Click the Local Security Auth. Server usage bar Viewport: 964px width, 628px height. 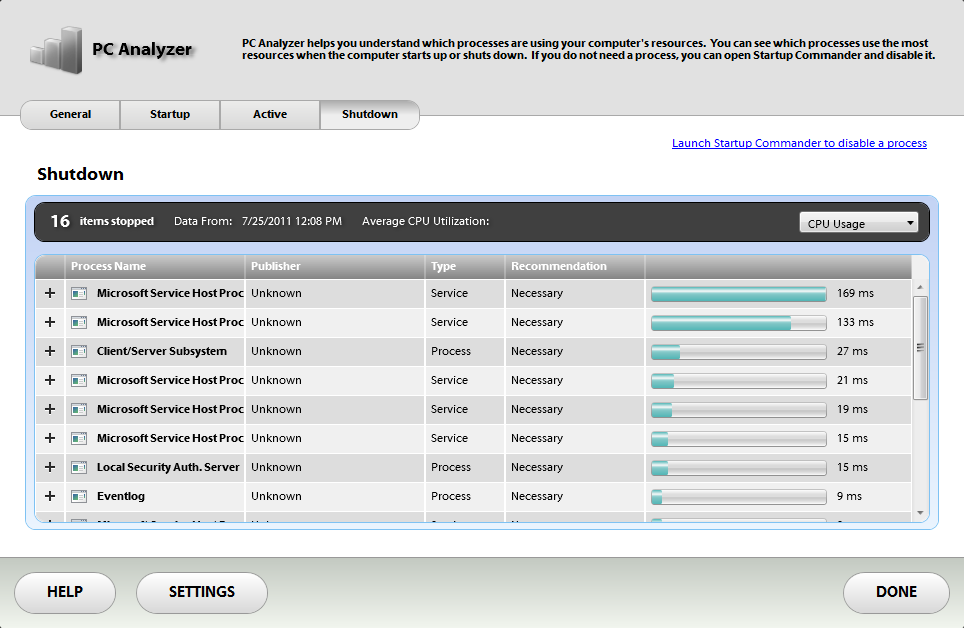tap(738, 467)
